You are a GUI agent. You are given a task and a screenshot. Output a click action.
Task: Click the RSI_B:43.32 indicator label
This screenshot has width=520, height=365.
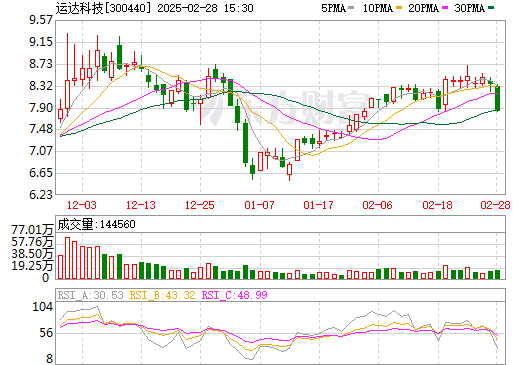pyautogui.click(x=162, y=295)
